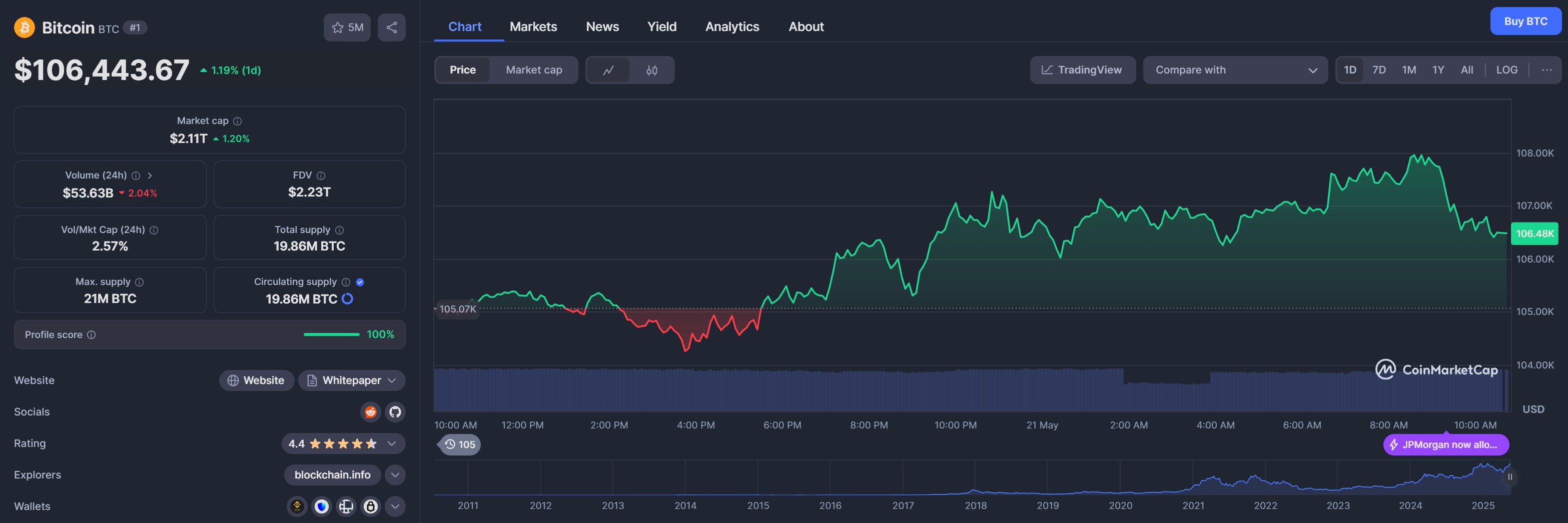Click 2021 on the mini history chart
Image resolution: width=1568 pixels, height=523 pixels.
(x=1193, y=505)
